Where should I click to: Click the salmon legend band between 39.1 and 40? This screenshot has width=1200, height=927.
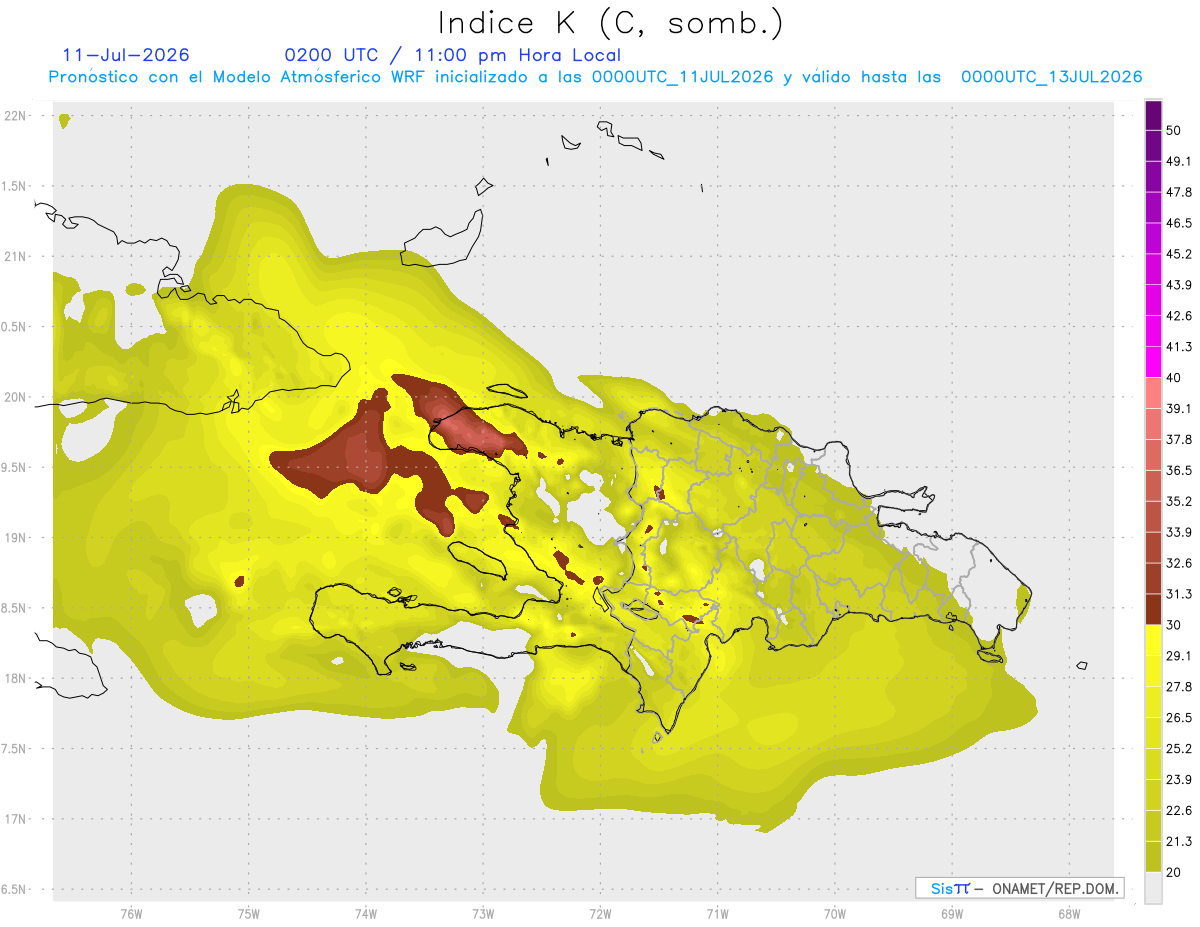[1154, 392]
